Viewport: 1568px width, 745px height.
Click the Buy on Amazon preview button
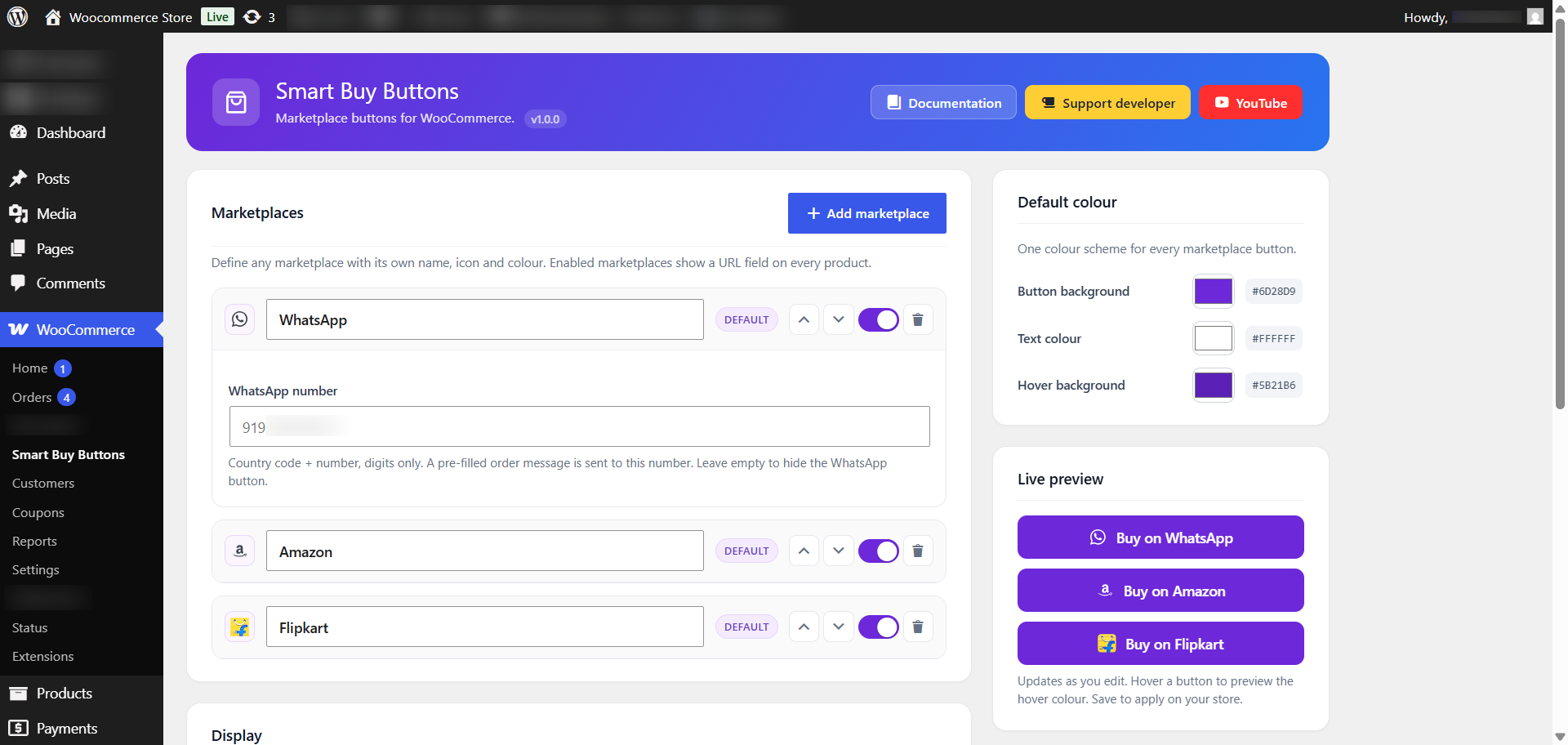coord(1160,591)
